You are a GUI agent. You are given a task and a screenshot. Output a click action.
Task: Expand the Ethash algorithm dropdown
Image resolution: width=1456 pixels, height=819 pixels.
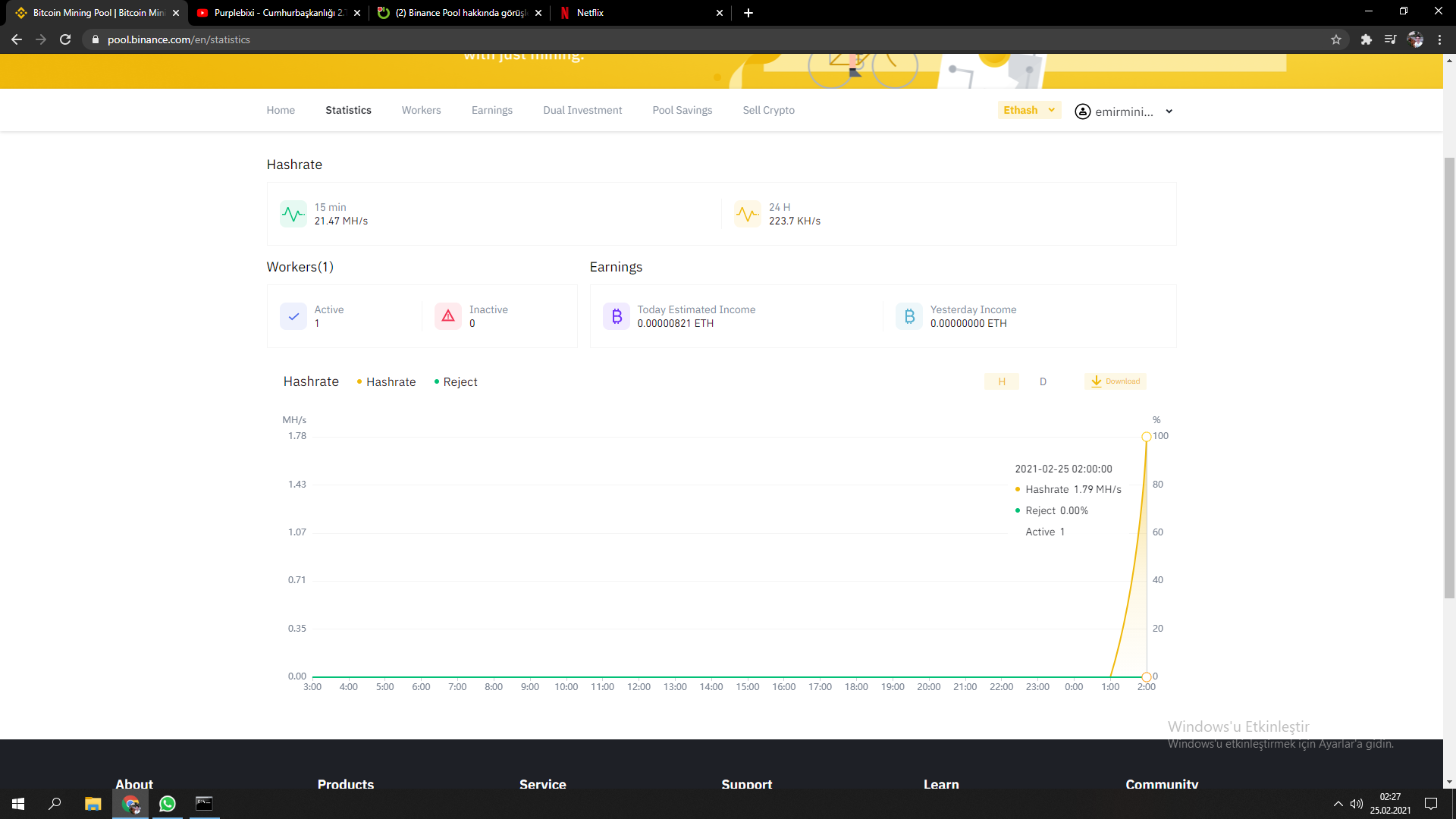1029,110
